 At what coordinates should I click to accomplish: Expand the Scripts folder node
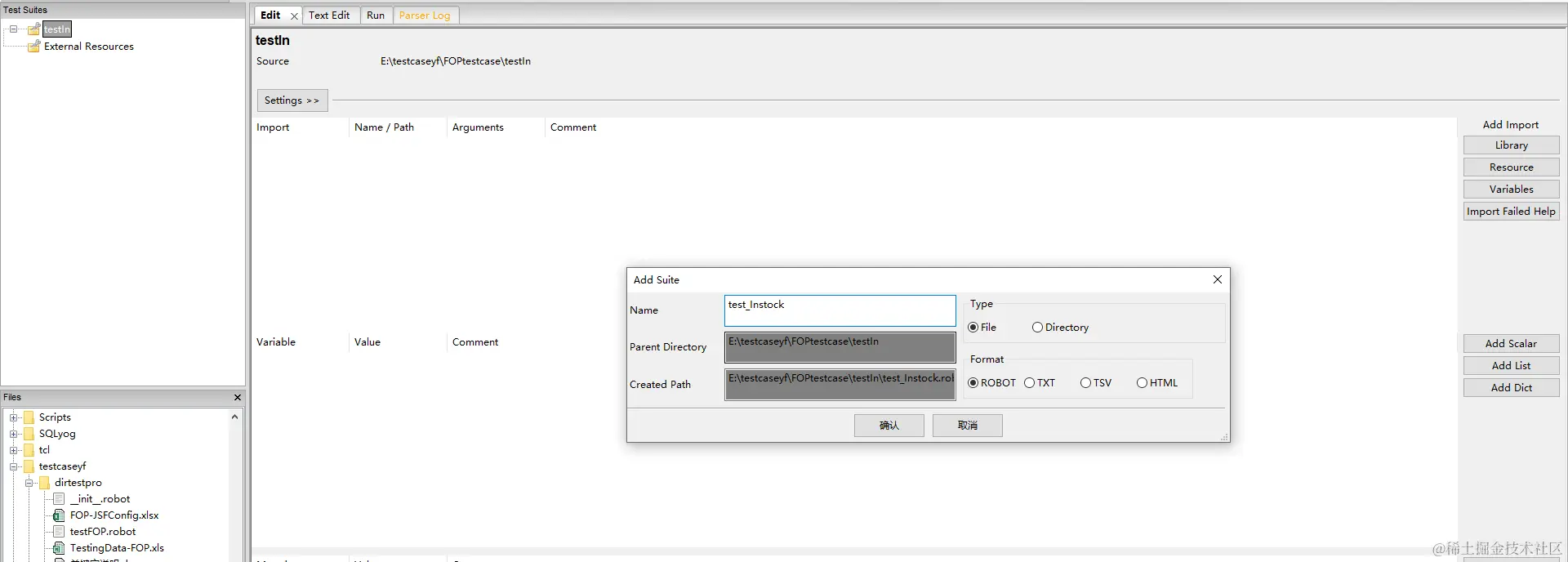[13, 417]
